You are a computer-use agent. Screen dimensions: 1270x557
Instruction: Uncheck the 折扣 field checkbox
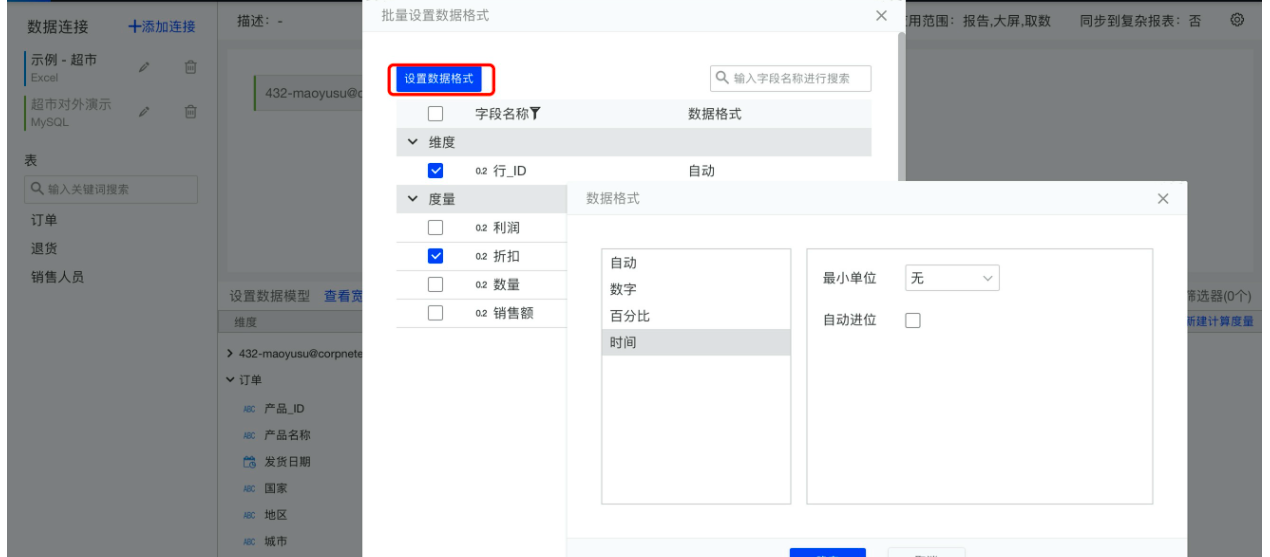[435, 256]
